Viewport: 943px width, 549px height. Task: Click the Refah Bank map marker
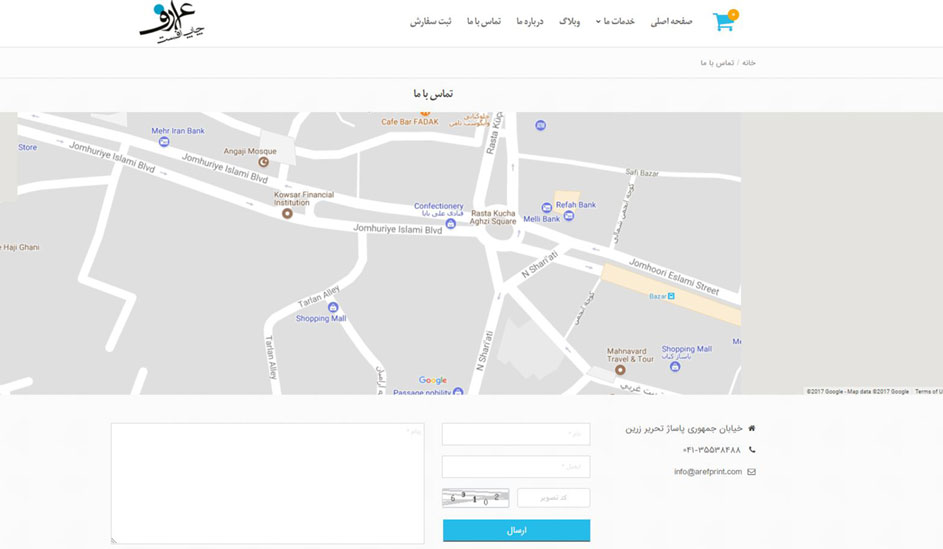(x=568, y=216)
